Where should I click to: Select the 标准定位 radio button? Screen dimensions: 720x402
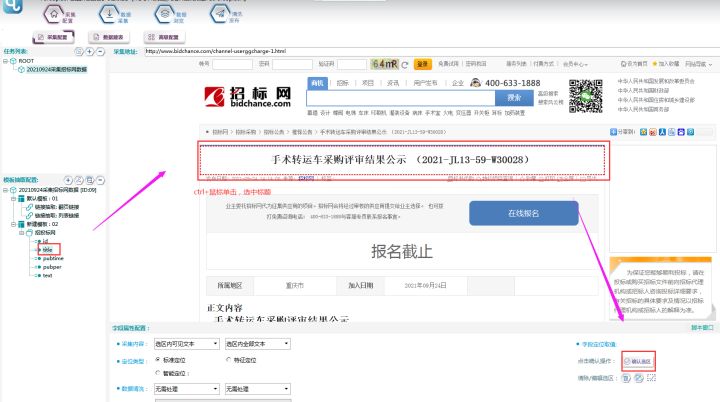158,360
